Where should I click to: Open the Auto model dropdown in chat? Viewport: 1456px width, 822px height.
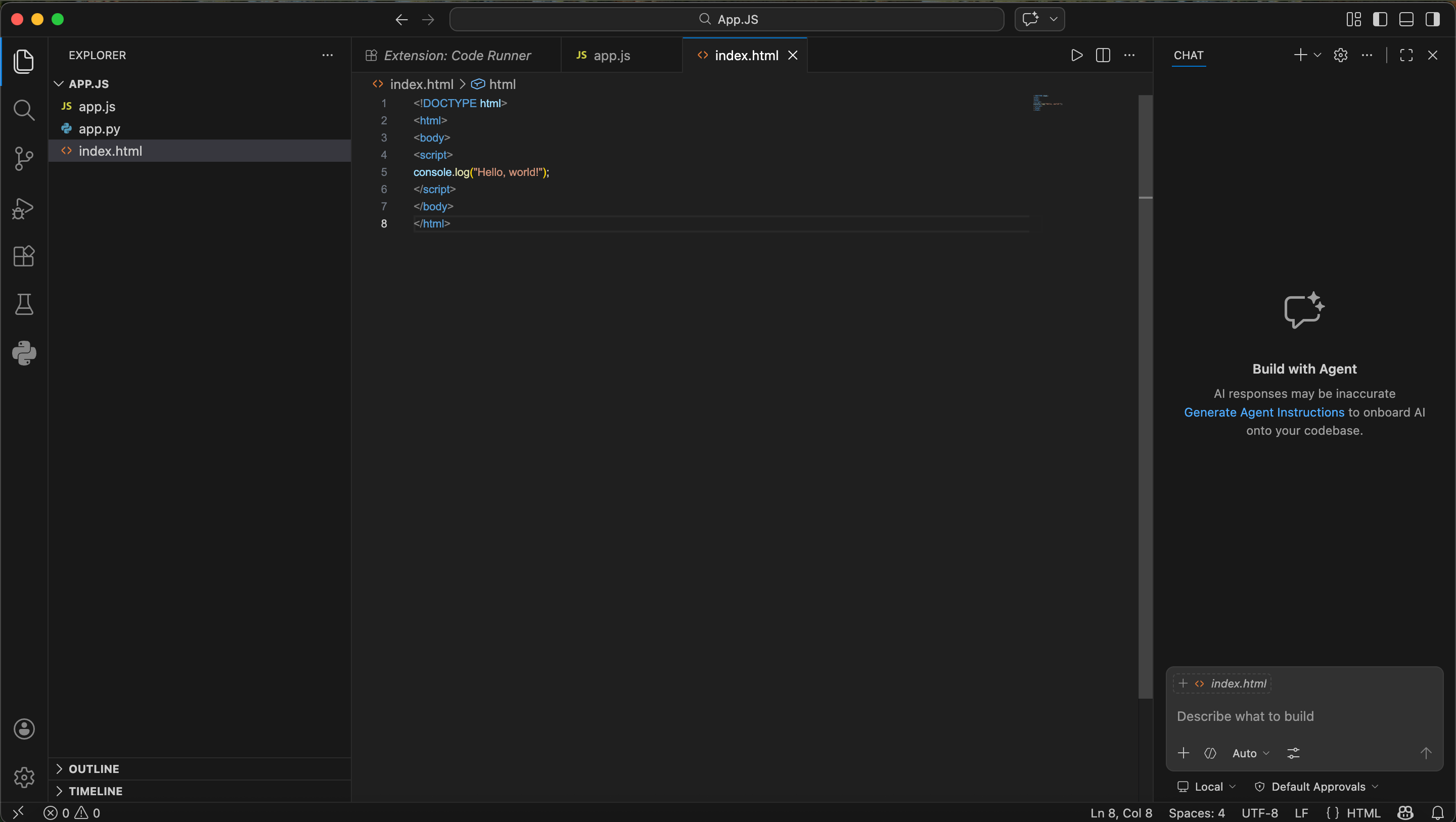coord(1250,754)
